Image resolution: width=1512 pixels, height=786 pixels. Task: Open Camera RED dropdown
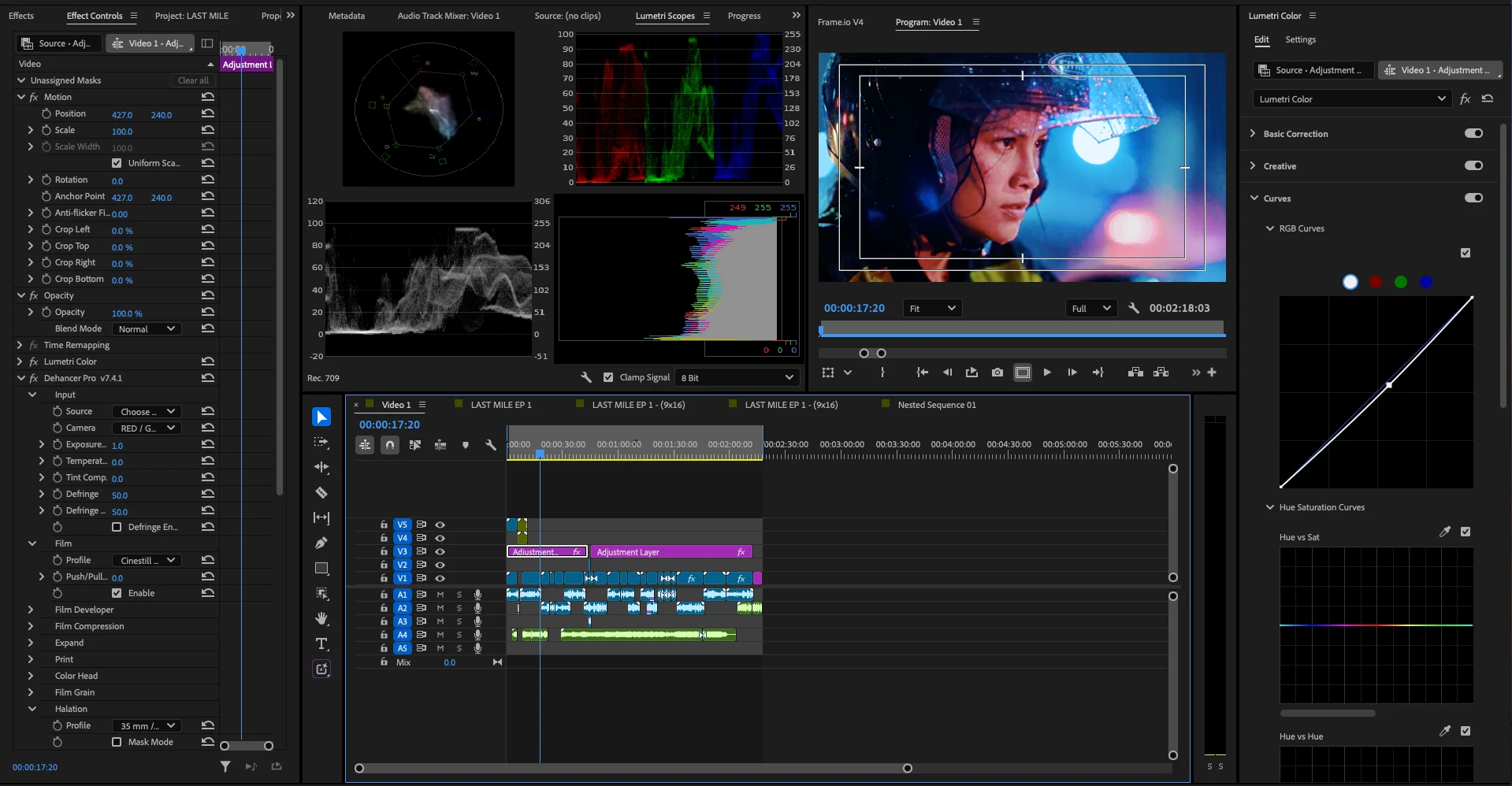(147, 428)
